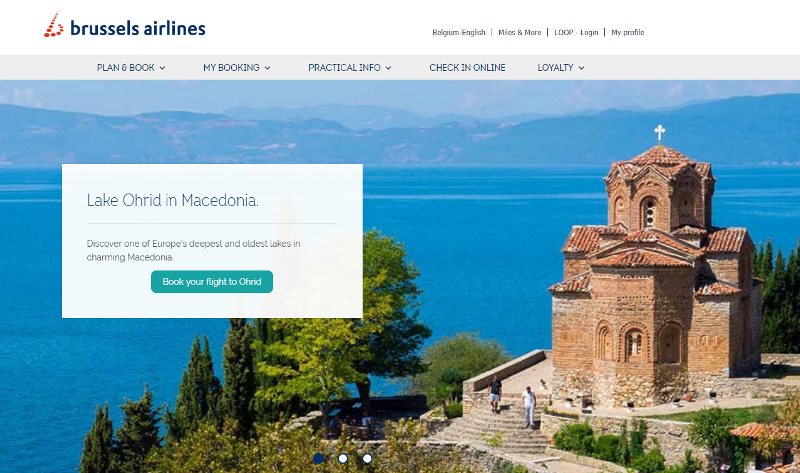Click the Lake Ohrid in Macedonia heading

pos(172,200)
